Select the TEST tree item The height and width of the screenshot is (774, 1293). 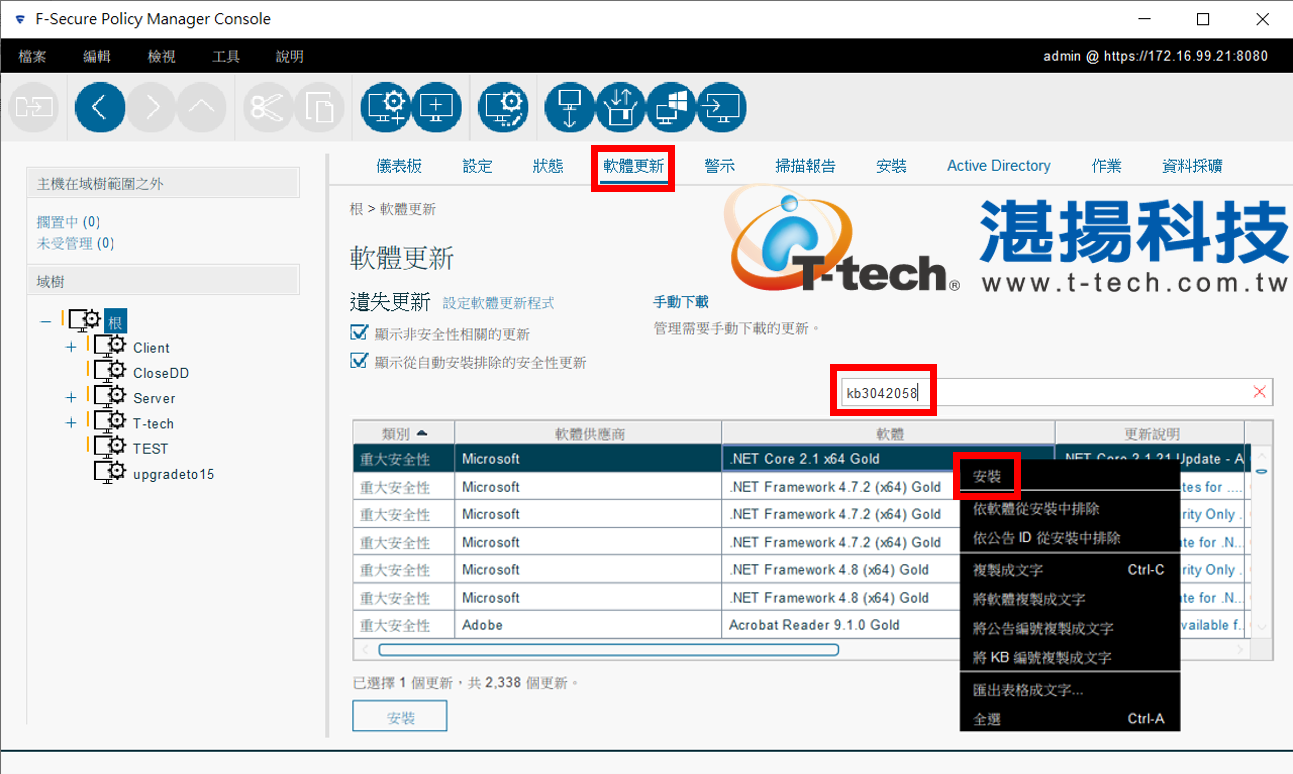tap(150, 448)
